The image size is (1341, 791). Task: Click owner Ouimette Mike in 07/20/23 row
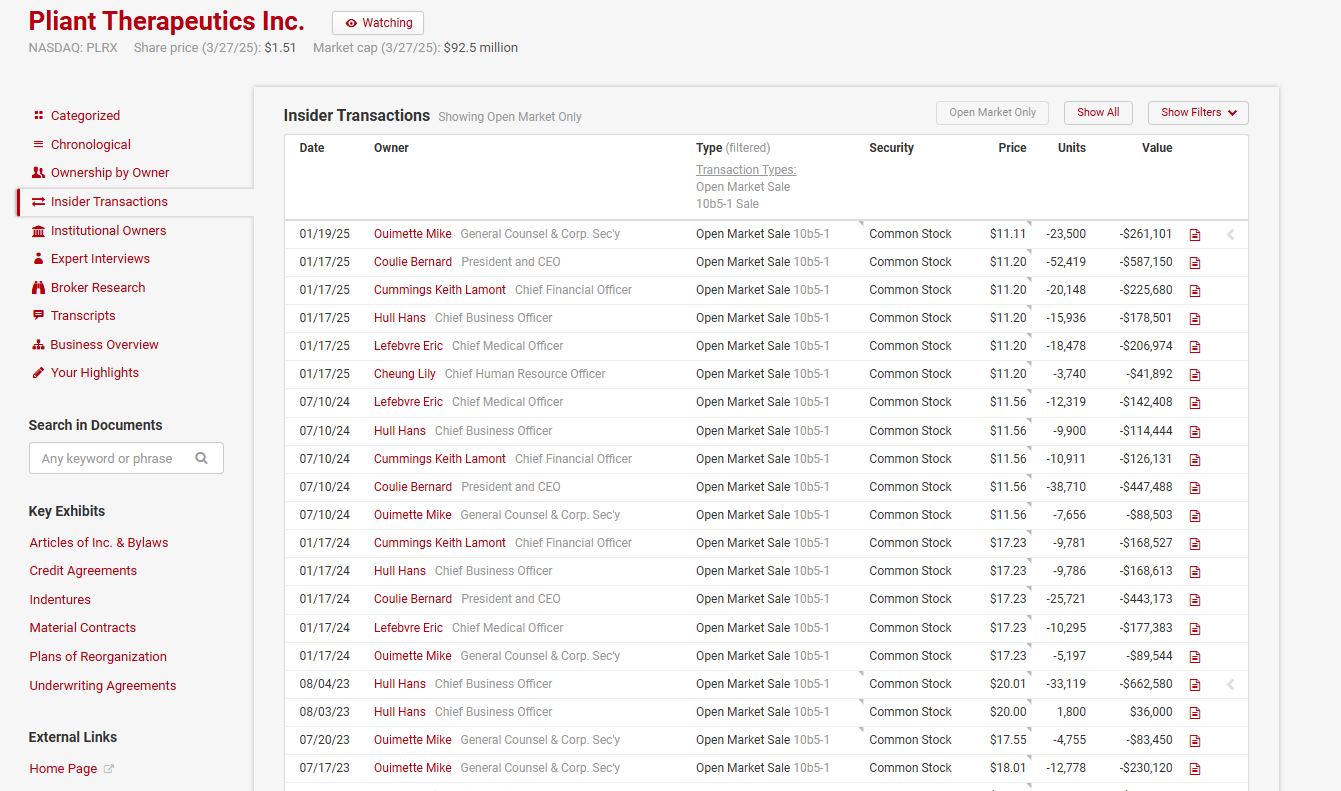coord(413,740)
